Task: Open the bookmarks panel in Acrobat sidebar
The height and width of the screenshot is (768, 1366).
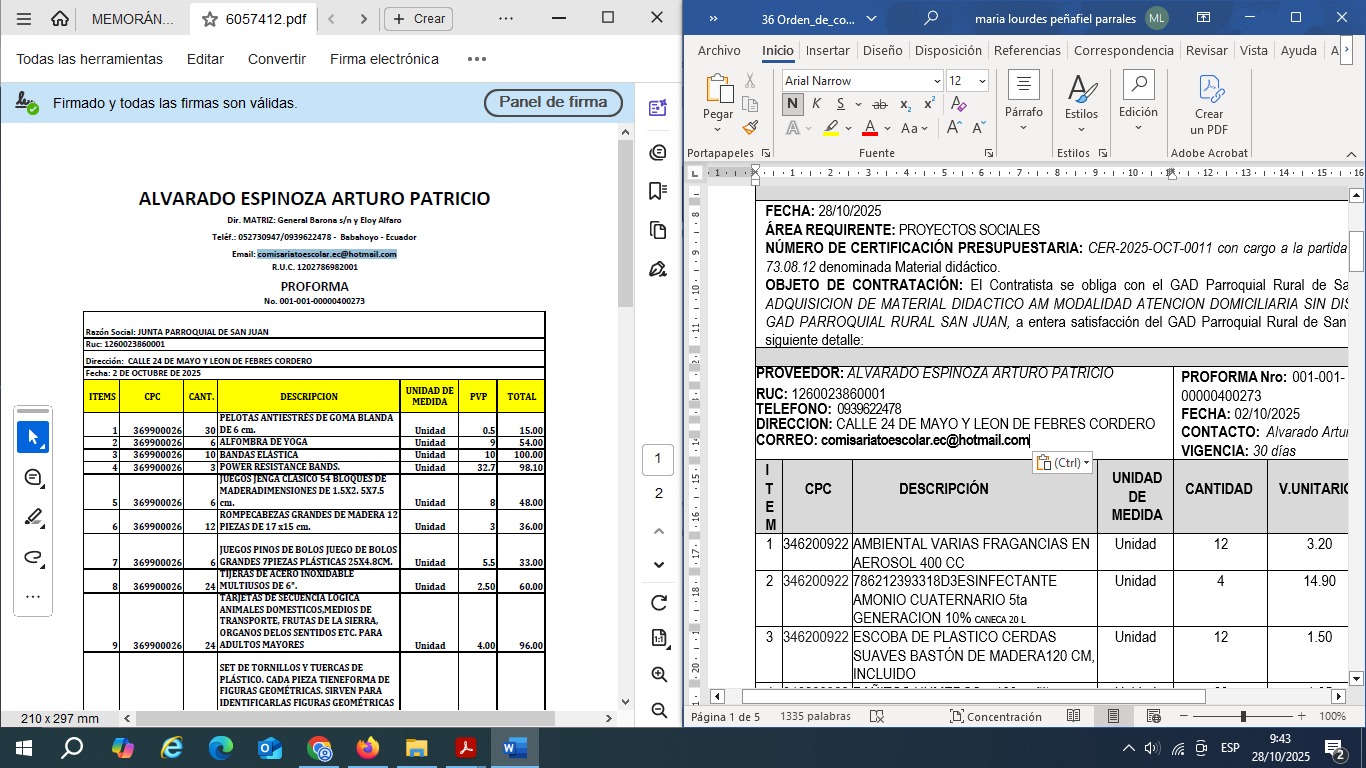Action: [658, 191]
